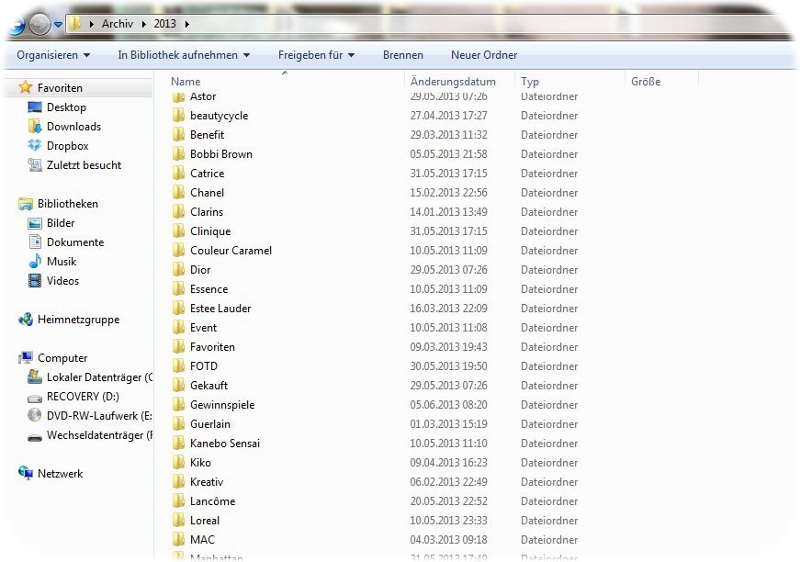The height and width of the screenshot is (562, 800).
Task: Click the Lokaler Datenträger drive icon
Action: coord(35,377)
